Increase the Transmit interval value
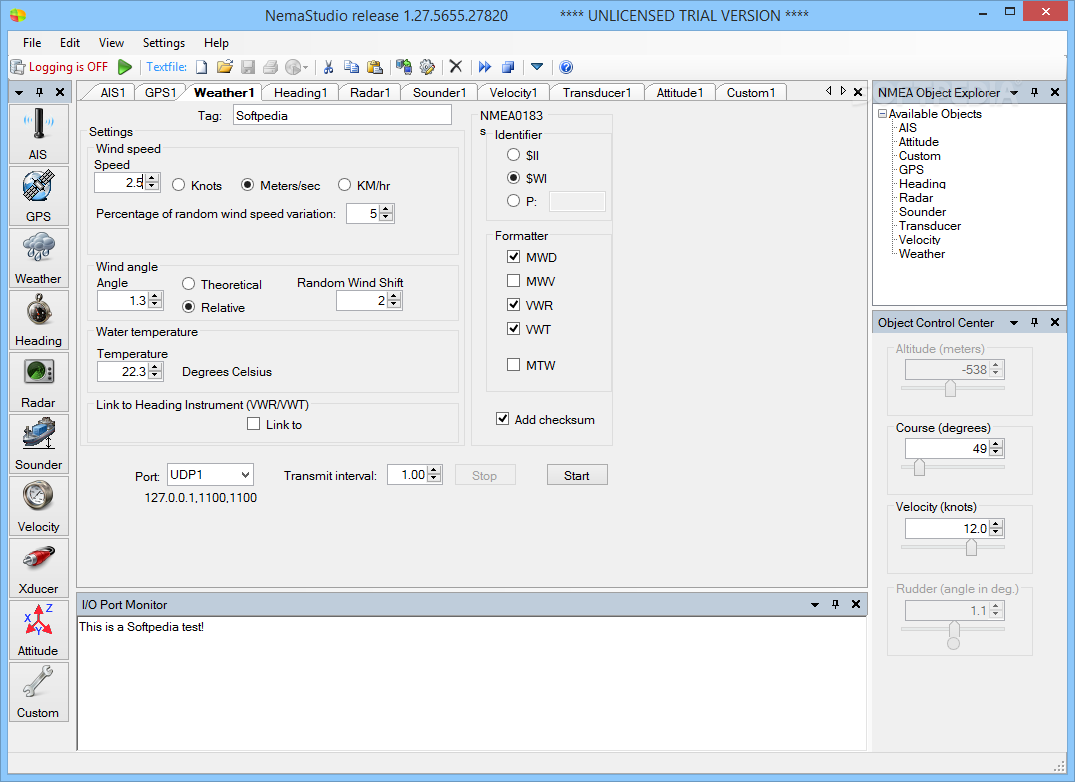The height and width of the screenshot is (782, 1075). [x=434, y=471]
